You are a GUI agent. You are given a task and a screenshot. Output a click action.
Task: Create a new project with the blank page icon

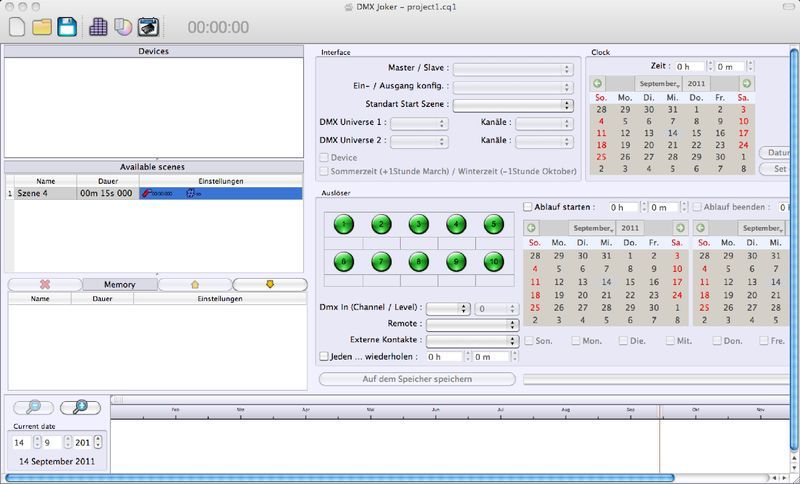click(17, 27)
